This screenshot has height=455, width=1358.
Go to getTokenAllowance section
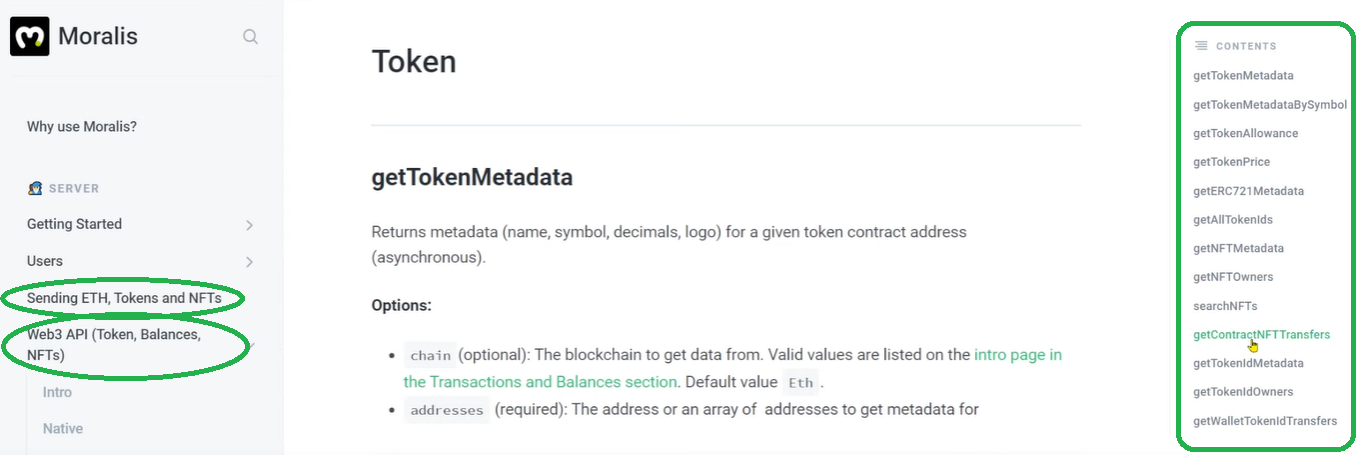click(1245, 133)
